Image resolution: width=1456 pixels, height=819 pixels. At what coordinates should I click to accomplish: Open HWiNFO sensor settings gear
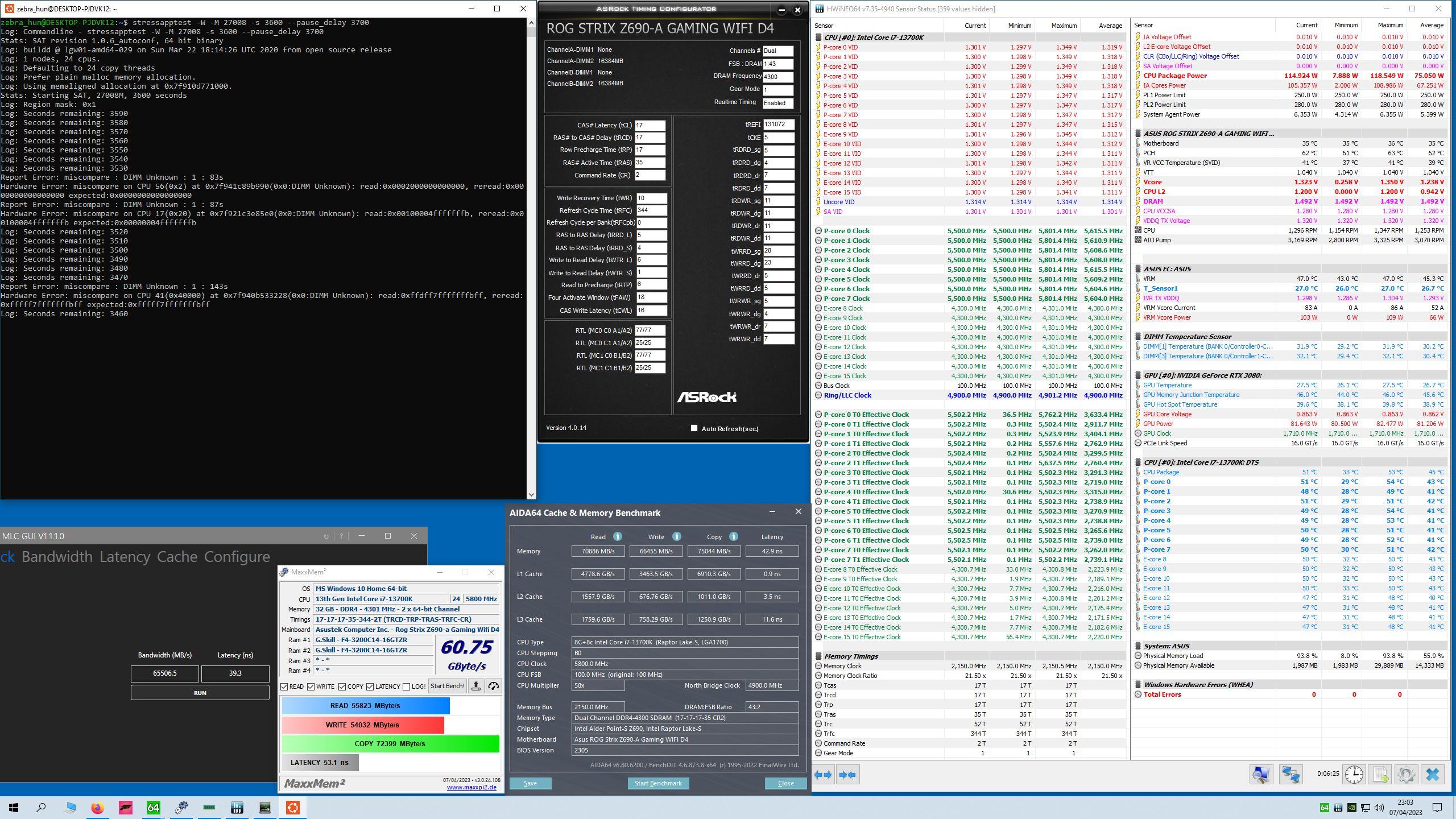pos(1406,774)
